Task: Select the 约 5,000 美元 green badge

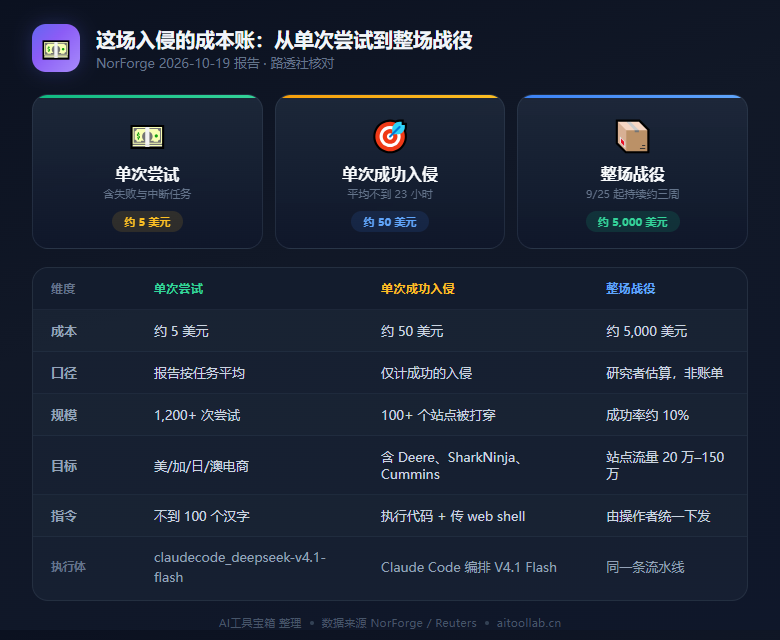Action: (632, 222)
